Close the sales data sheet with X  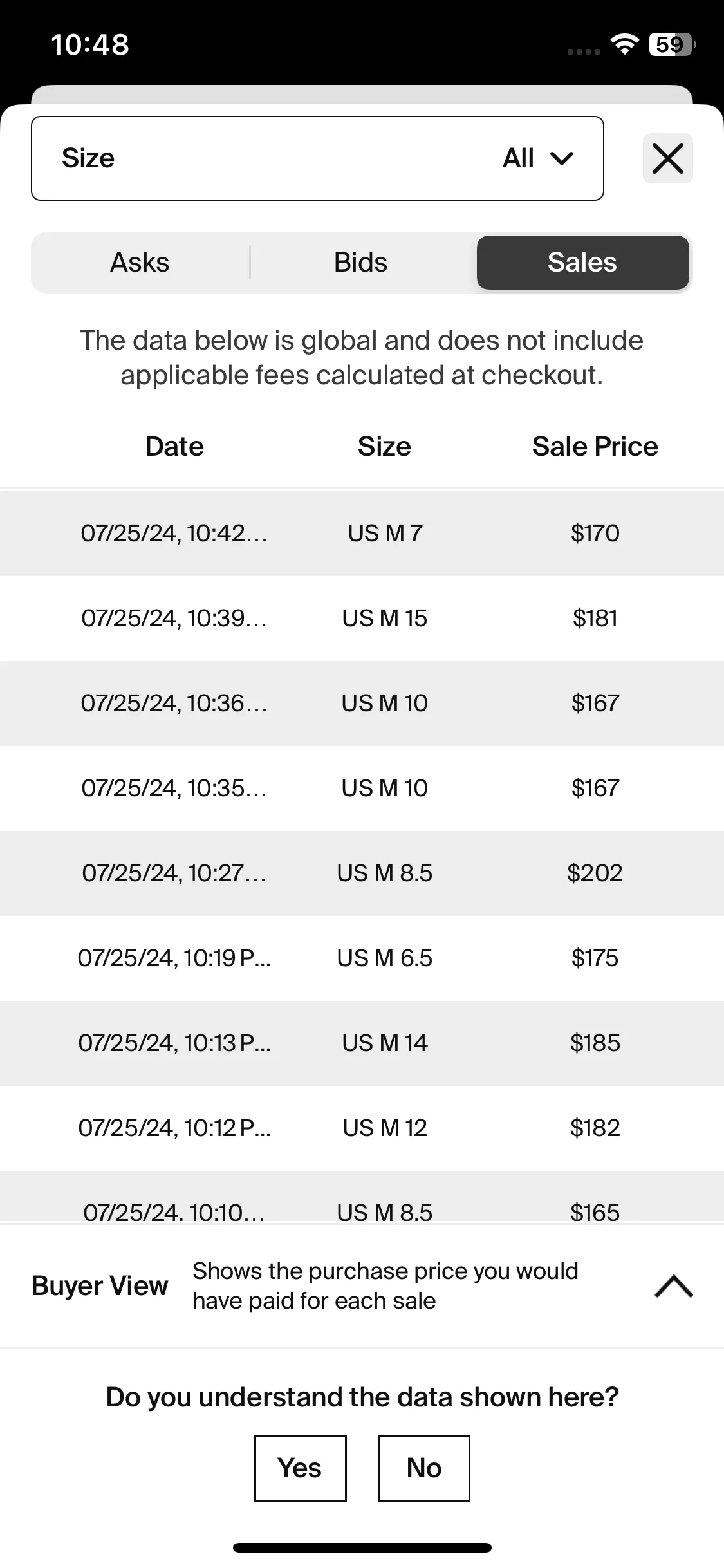pos(667,158)
